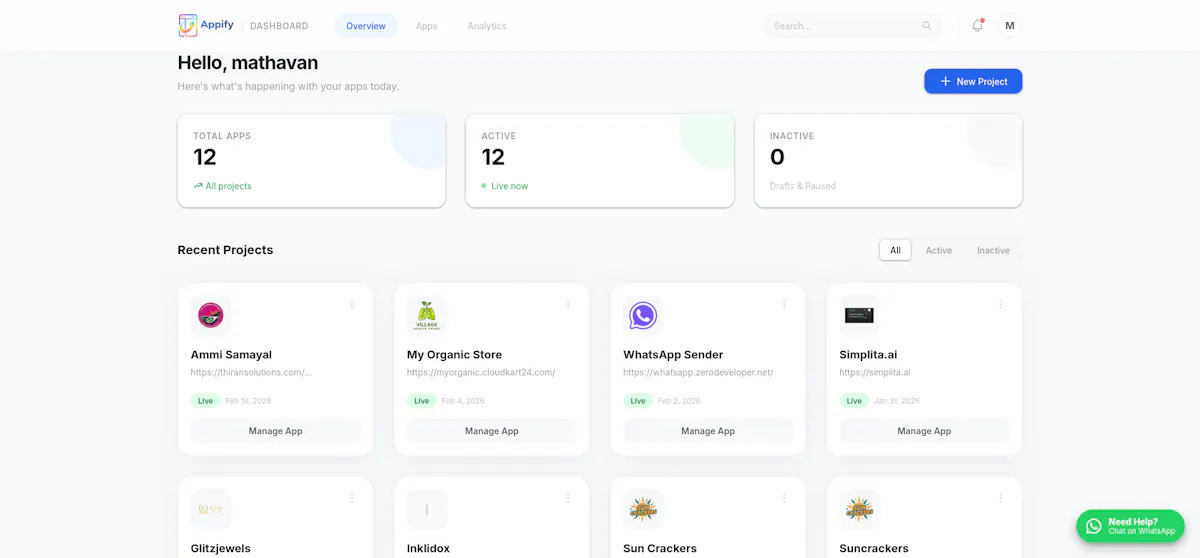Click the Drafts & Paused text
The height and width of the screenshot is (558, 1200).
pyautogui.click(x=803, y=186)
